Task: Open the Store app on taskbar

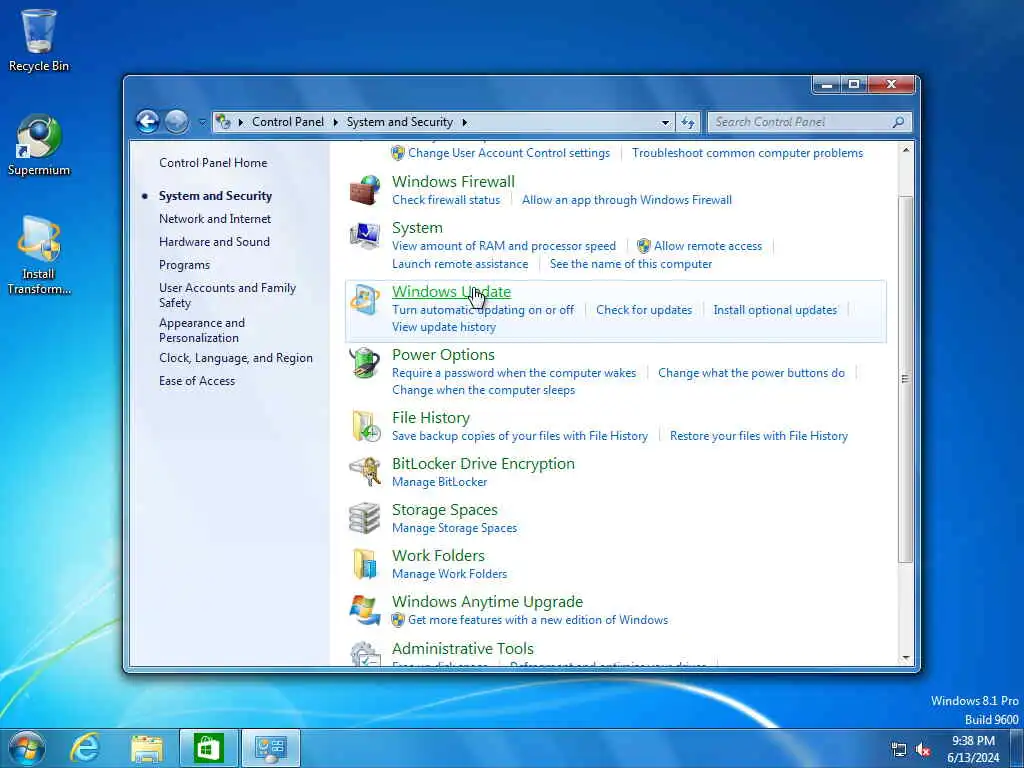Action: click(208, 748)
